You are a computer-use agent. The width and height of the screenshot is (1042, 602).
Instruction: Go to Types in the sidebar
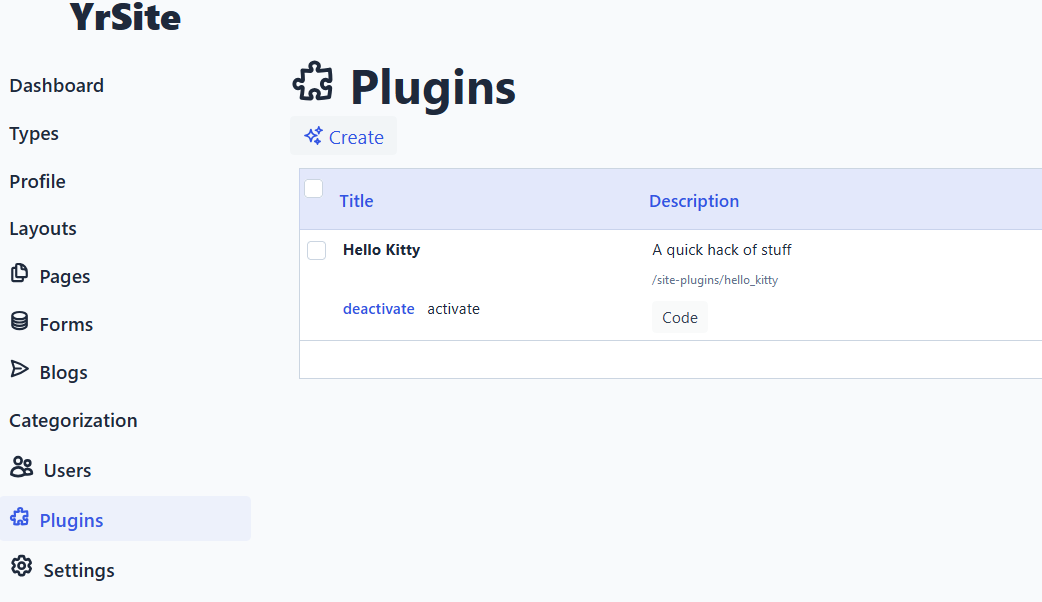click(x=34, y=134)
